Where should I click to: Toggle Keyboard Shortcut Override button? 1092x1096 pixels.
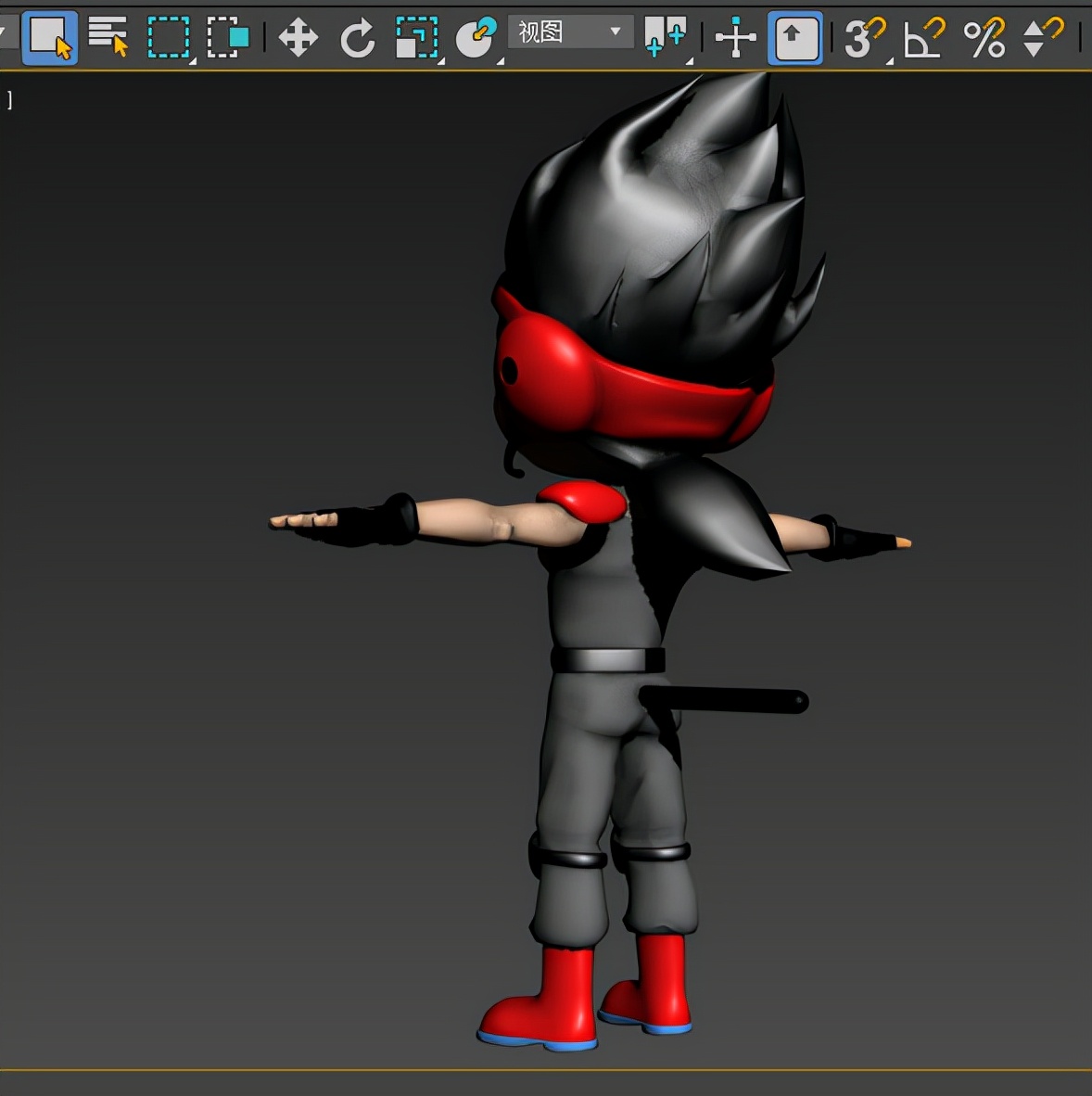794,38
